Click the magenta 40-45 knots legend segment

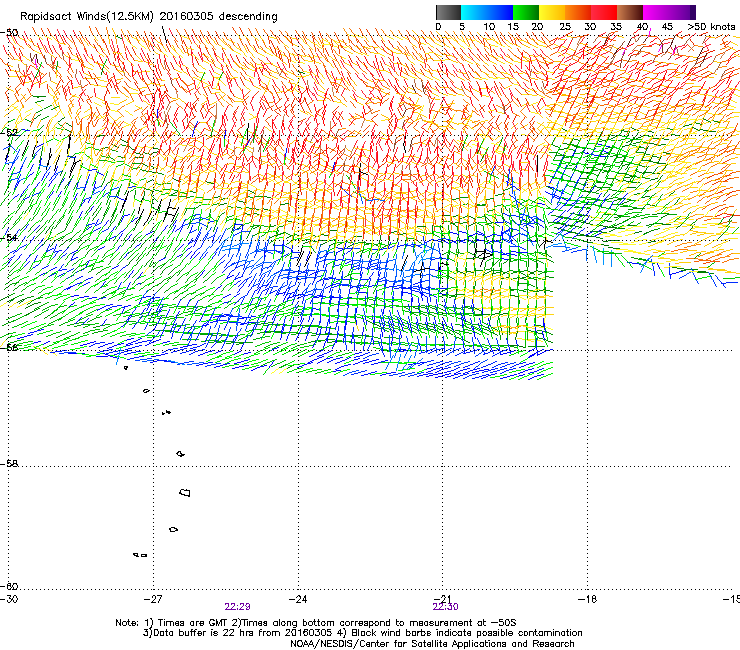[x=656, y=12]
